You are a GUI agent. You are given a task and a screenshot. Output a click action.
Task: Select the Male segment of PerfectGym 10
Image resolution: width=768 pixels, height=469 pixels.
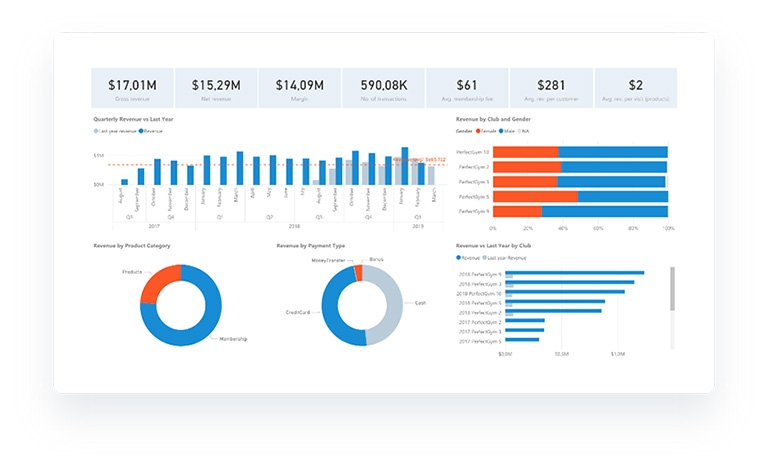[x=613, y=152]
